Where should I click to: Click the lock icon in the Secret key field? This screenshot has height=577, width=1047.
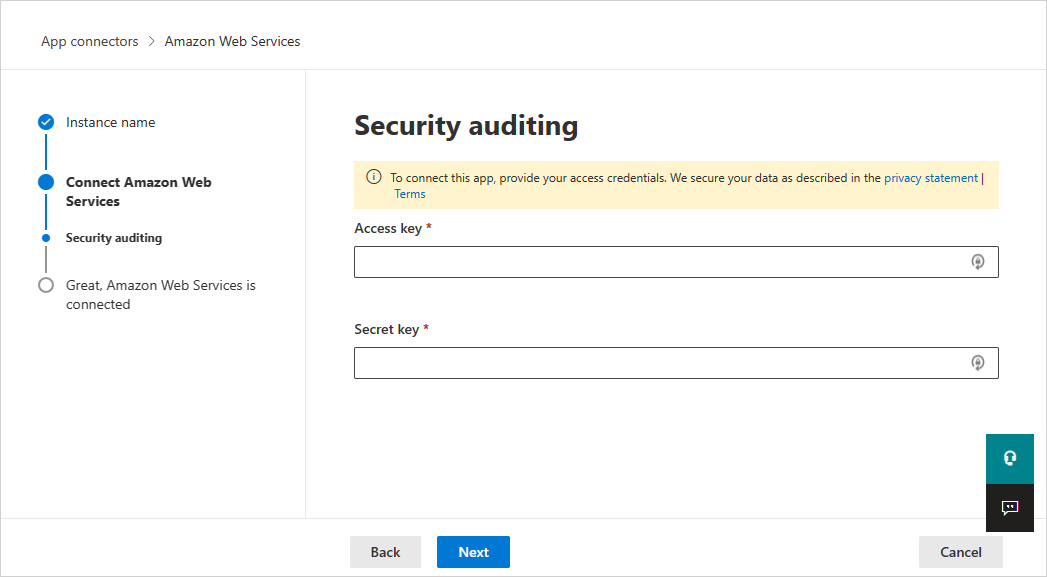pos(978,362)
